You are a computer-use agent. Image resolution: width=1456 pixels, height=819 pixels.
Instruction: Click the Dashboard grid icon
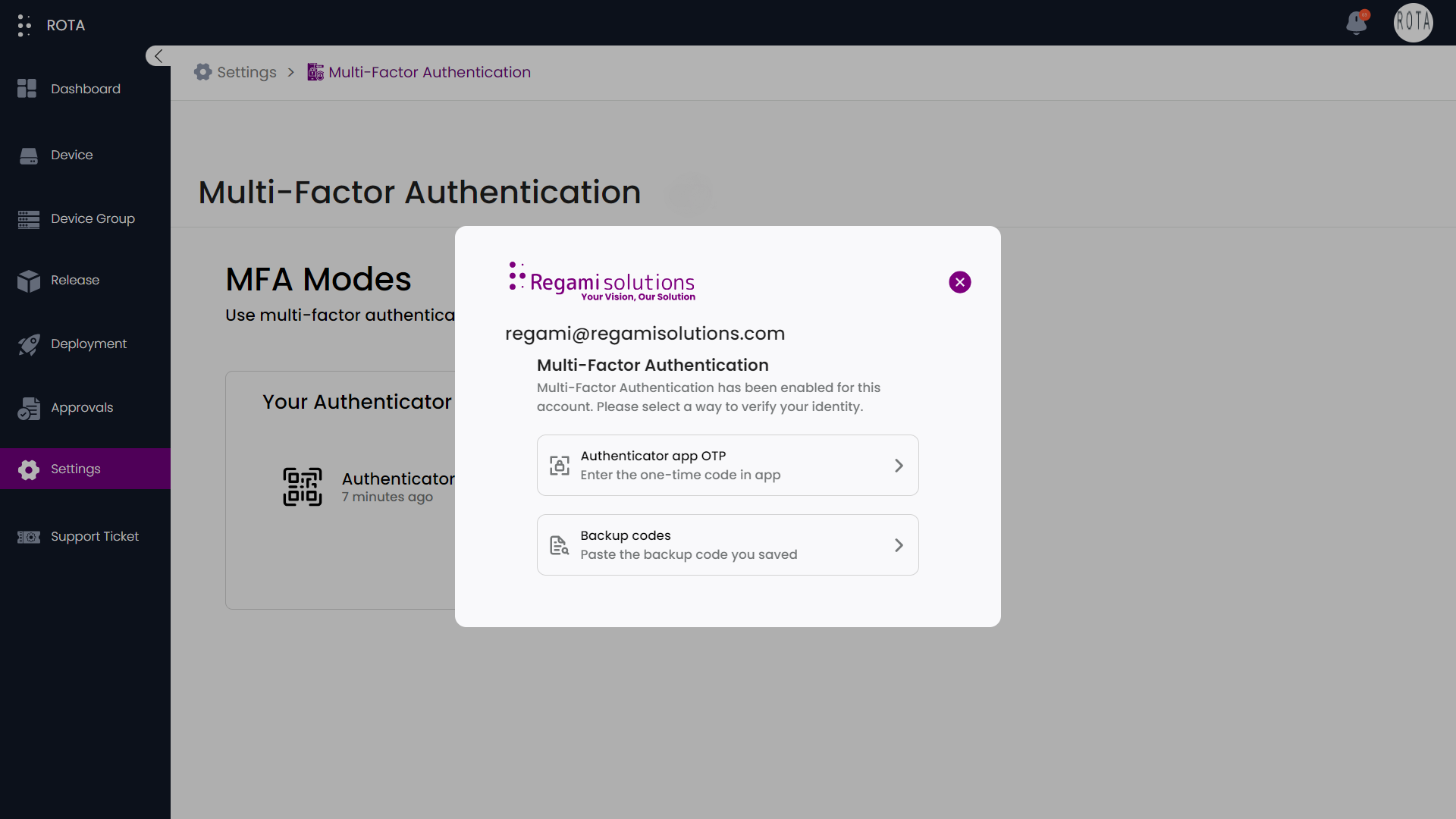(x=27, y=89)
